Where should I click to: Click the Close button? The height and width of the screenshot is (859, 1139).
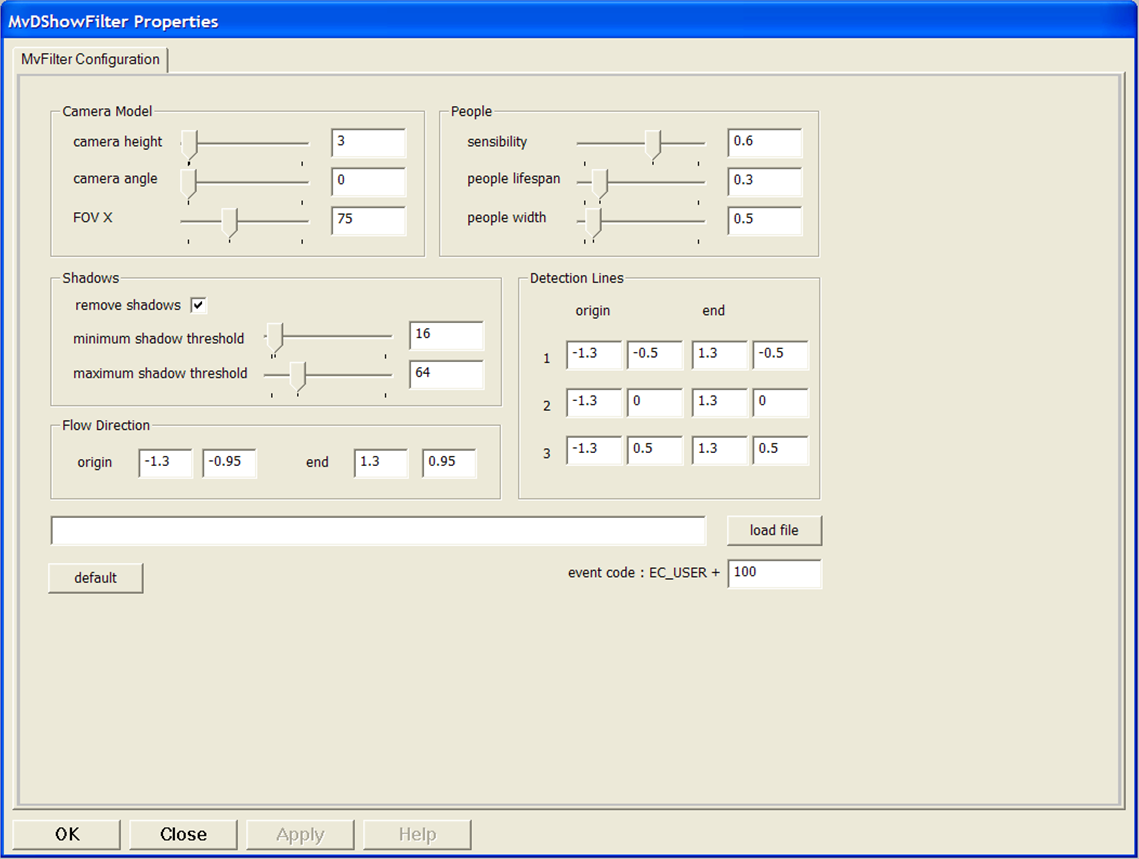click(x=183, y=834)
